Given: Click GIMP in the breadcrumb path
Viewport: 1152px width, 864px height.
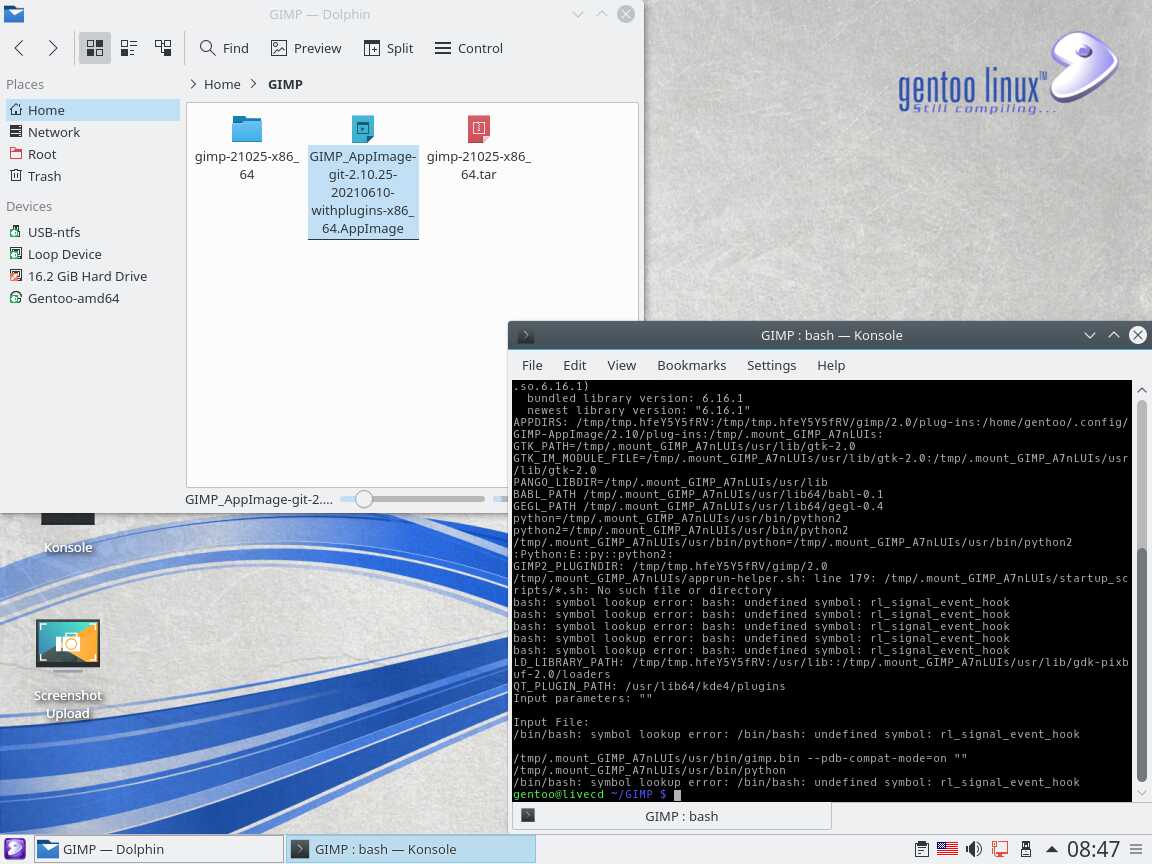Looking at the screenshot, I should pyautogui.click(x=285, y=84).
